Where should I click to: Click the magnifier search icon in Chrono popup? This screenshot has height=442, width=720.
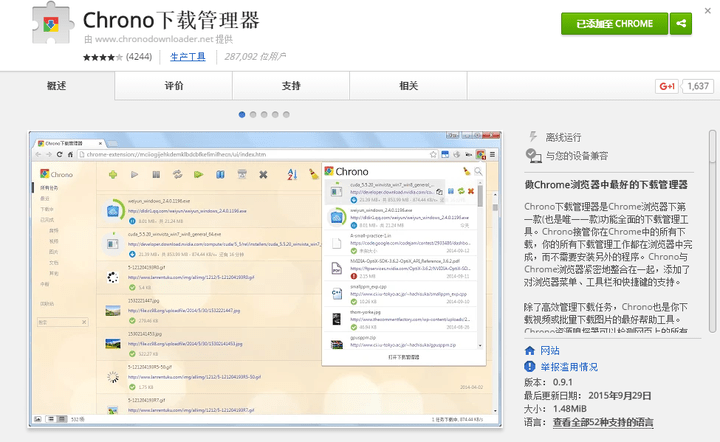(478, 171)
